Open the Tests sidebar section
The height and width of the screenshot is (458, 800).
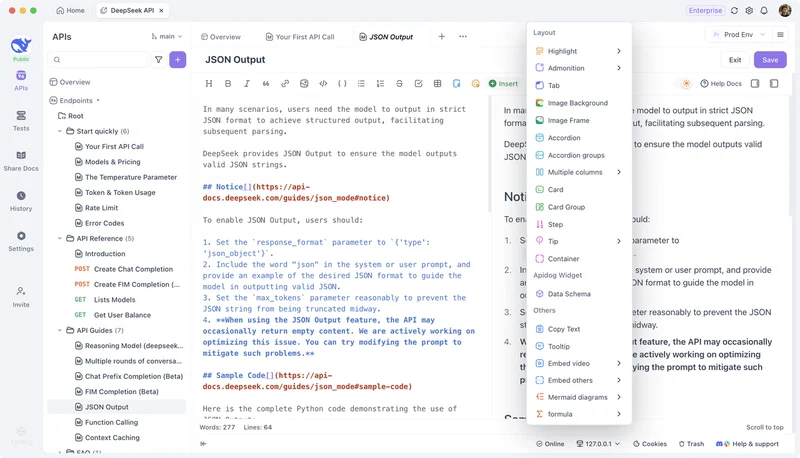click(x=21, y=121)
